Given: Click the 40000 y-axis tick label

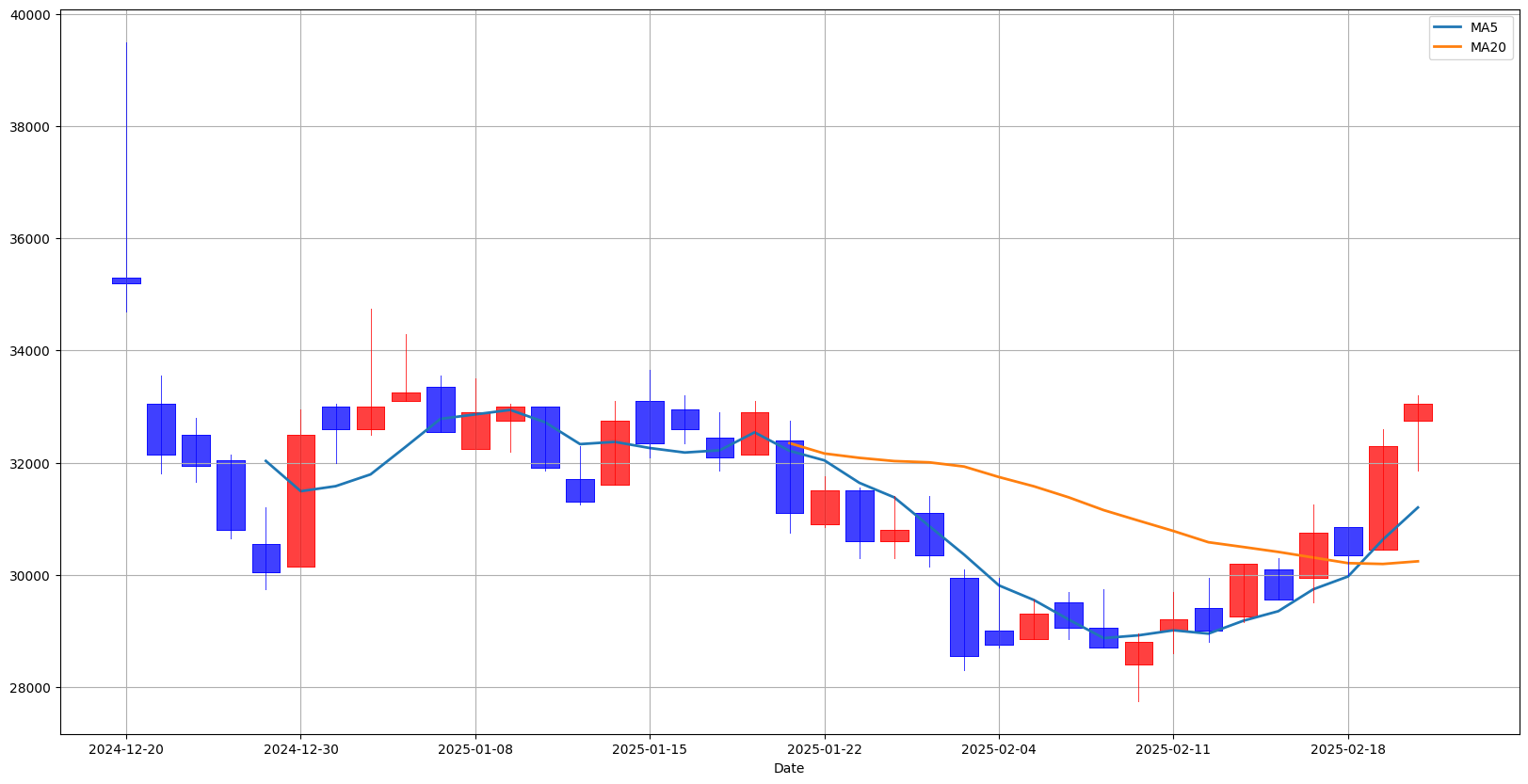Looking at the screenshot, I should pos(31,15).
